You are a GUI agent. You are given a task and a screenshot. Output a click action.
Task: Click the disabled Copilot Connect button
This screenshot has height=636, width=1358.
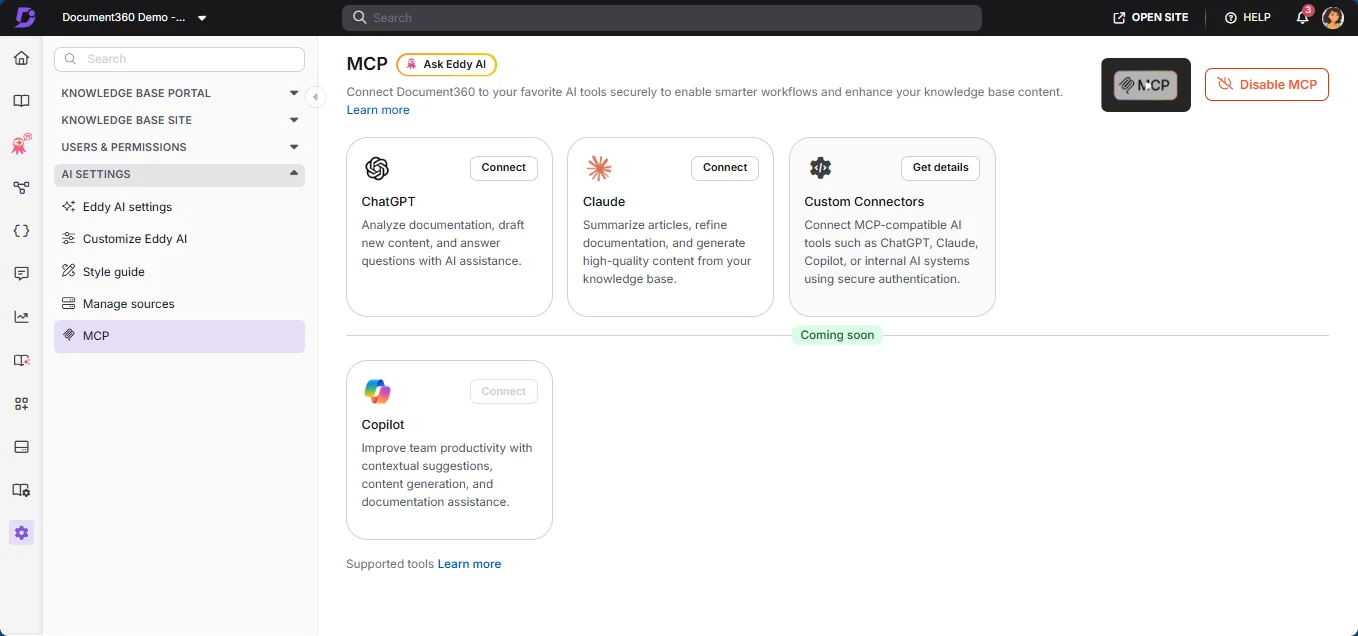(x=504, y=391)
